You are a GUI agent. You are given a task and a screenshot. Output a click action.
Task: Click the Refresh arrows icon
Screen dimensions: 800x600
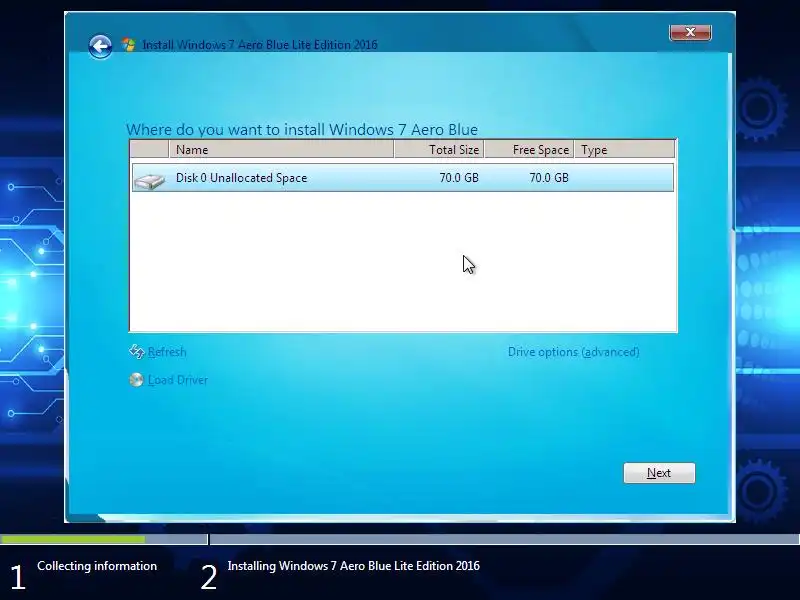click(137, 352)
